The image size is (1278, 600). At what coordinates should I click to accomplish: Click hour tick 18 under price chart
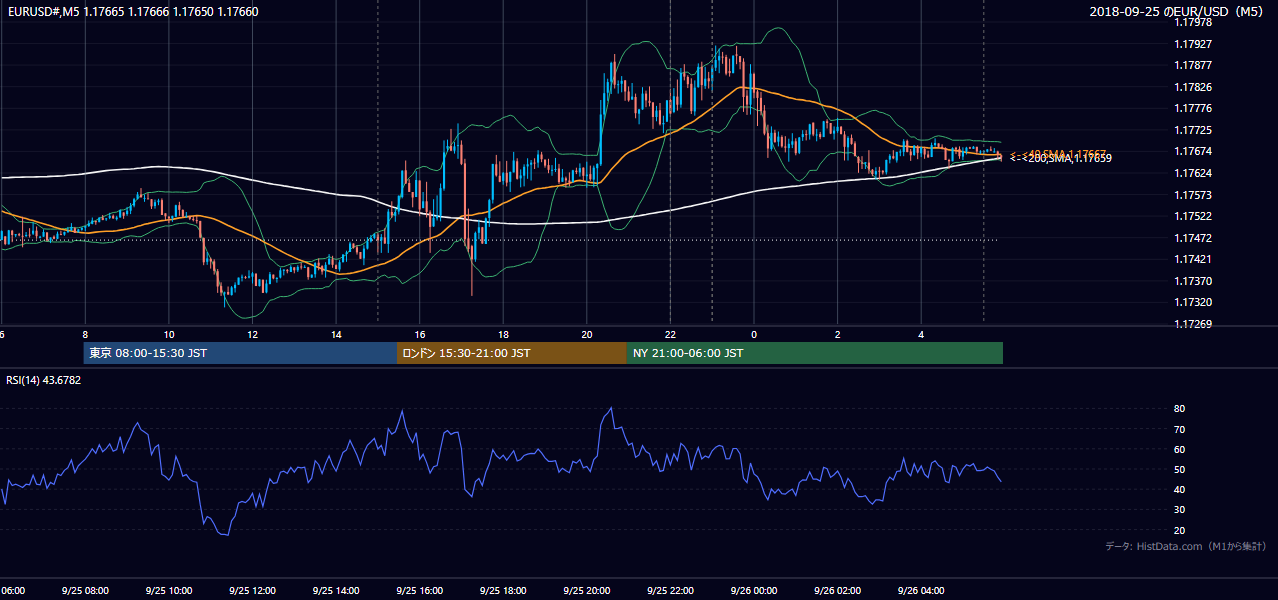[504, 334]
